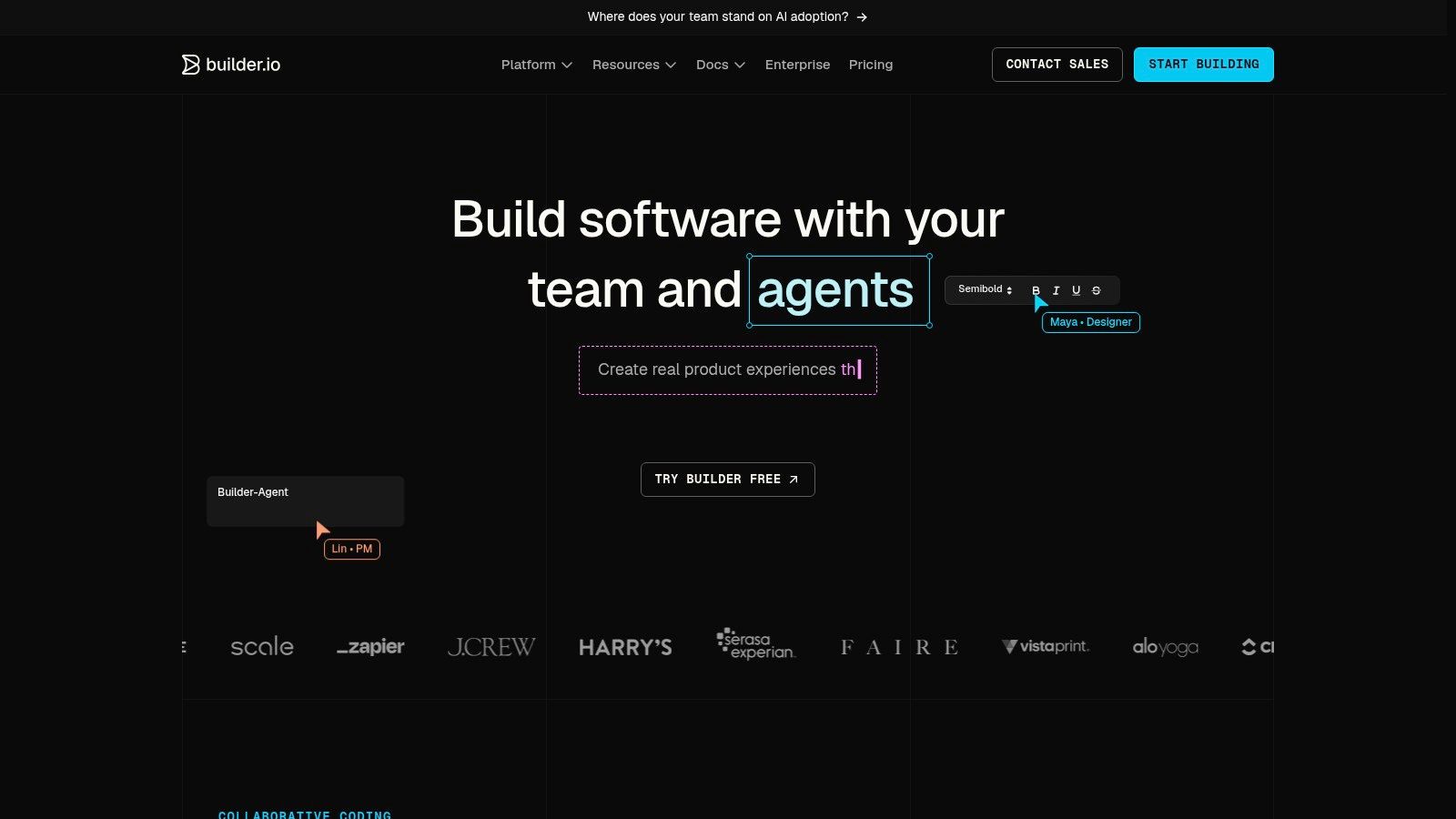Click the Alo Yoga logo

click(x=1166, y=647)
